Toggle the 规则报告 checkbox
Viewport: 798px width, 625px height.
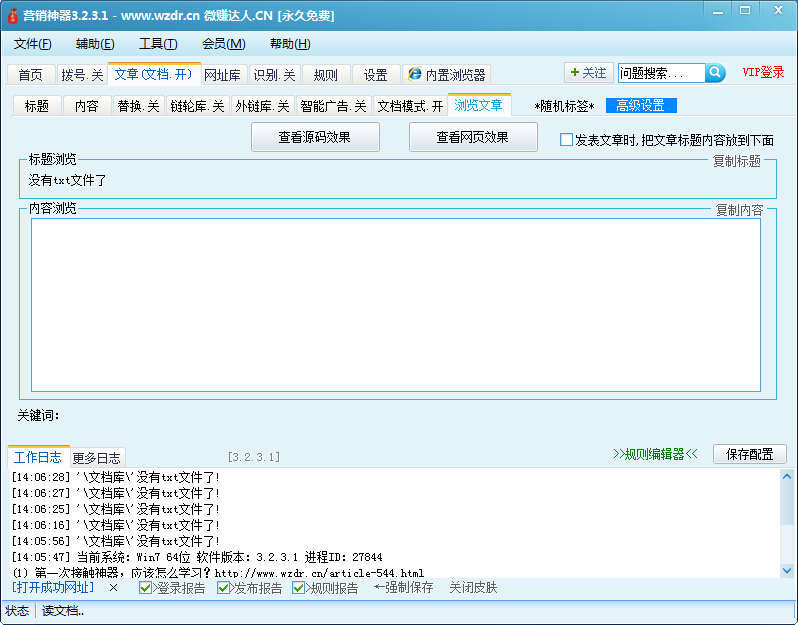[x=298, y=588]
